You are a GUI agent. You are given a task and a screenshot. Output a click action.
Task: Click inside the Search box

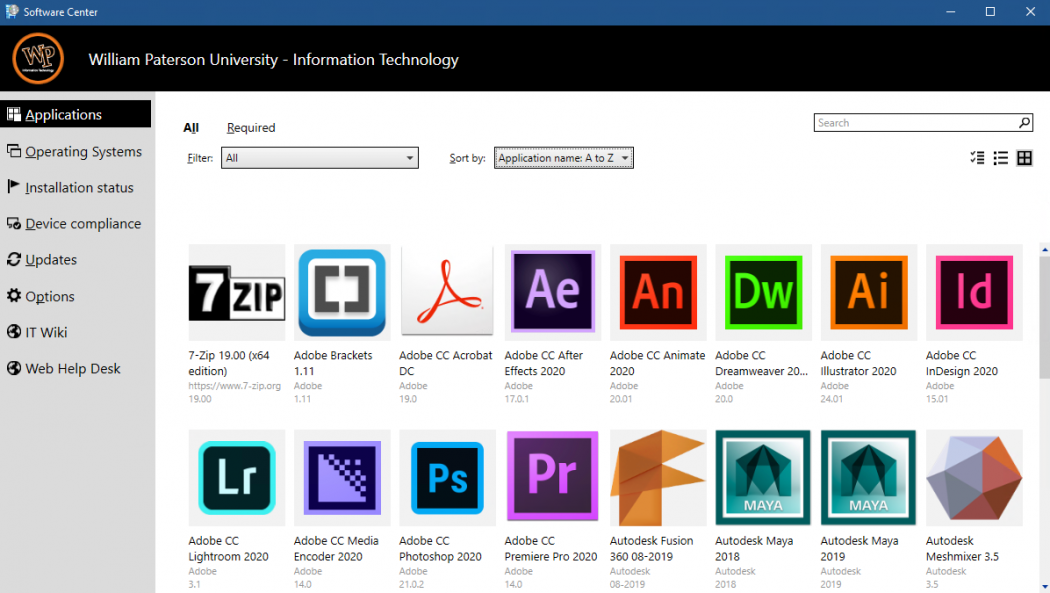coord(915,122)
